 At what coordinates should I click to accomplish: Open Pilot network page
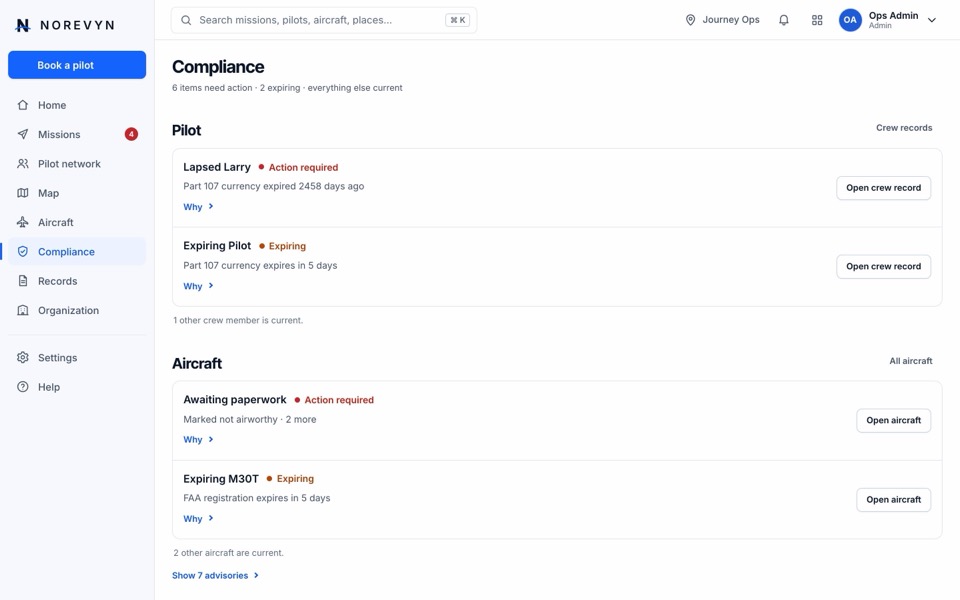pos(77,164)
